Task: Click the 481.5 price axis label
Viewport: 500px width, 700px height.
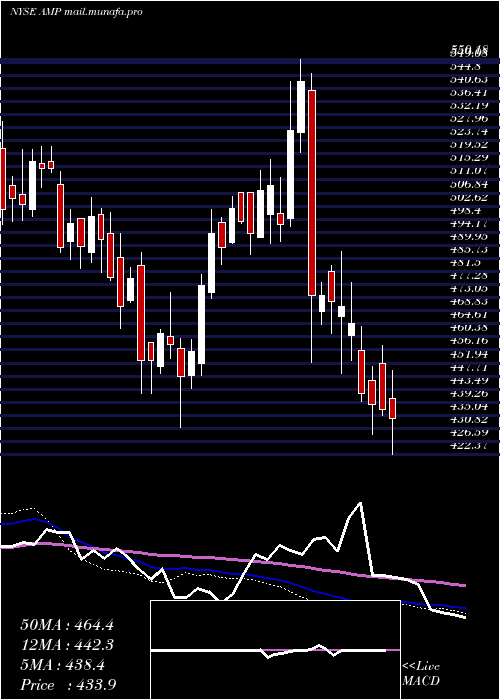Action: click(x=465, y=262)
